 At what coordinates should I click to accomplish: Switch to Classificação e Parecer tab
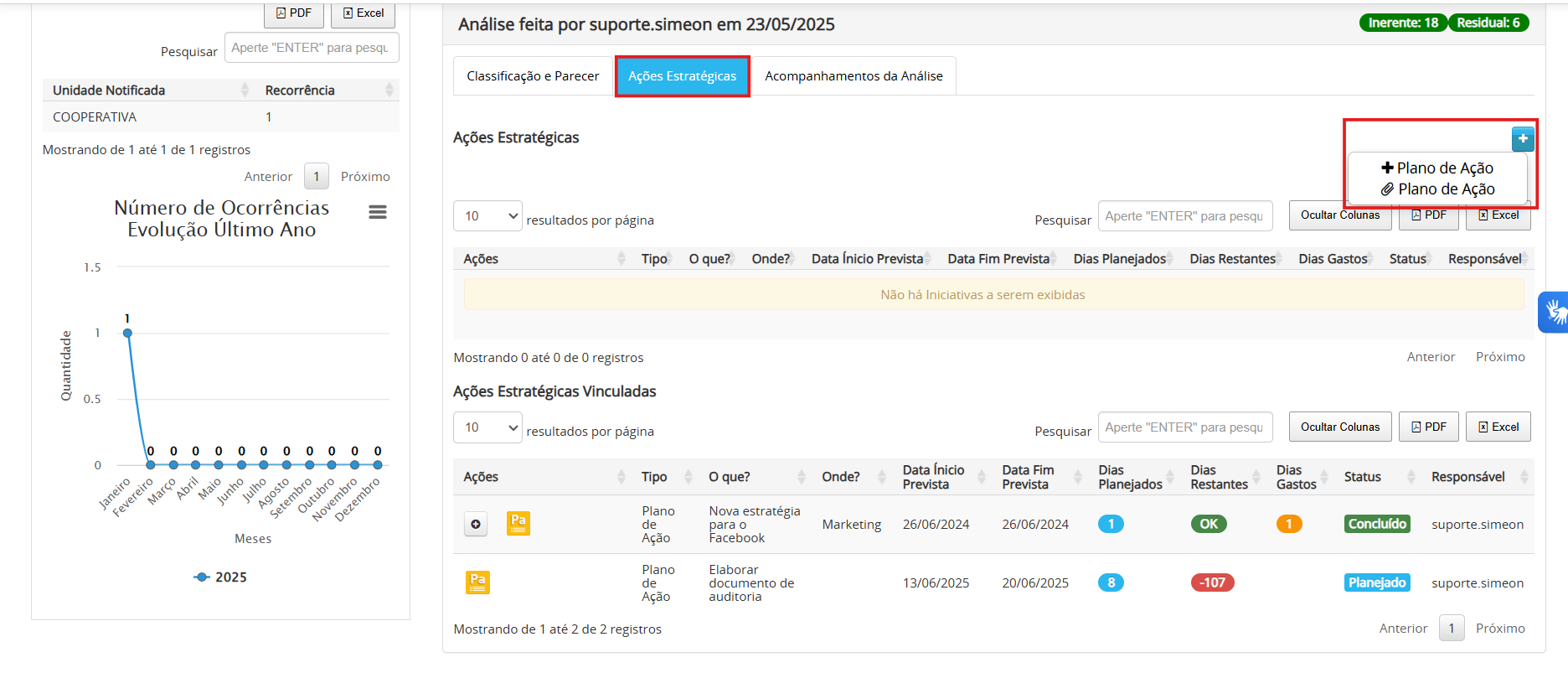click(x=533, y=76)
